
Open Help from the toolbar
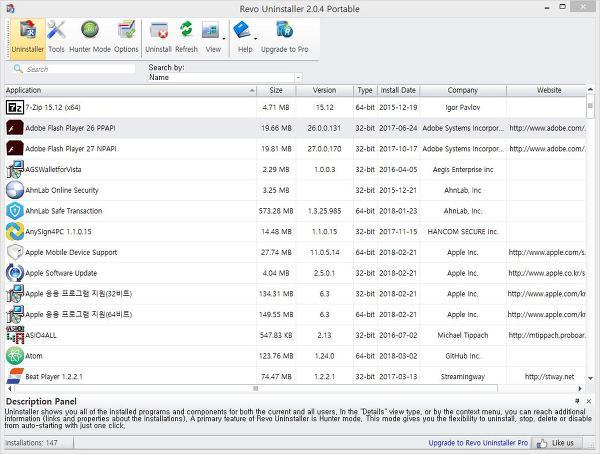[244, 38]
